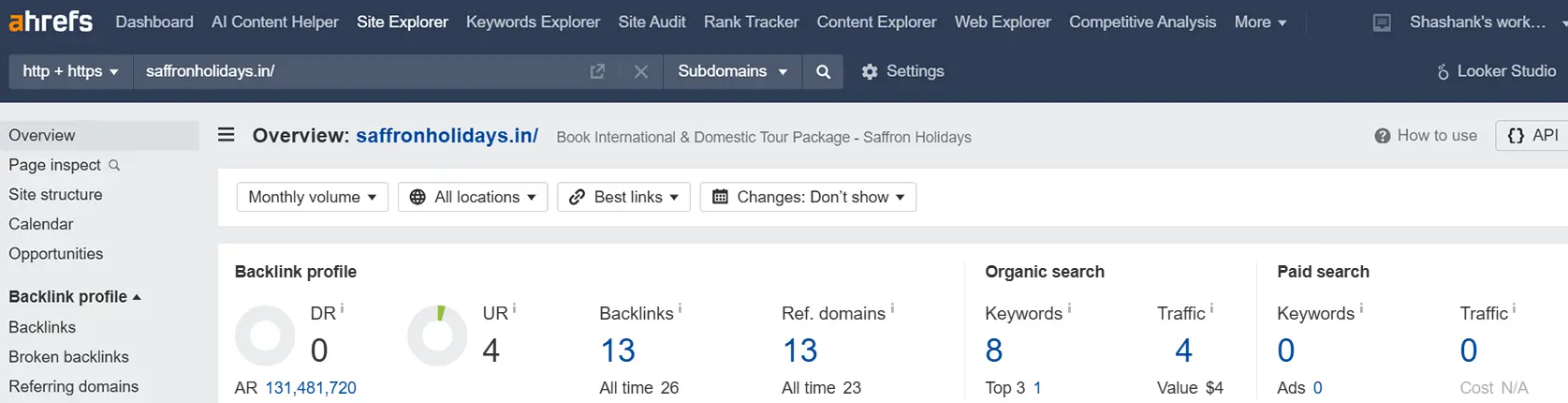Click the 13 backlinks count link
The image size is (1568, 403).
618,351
